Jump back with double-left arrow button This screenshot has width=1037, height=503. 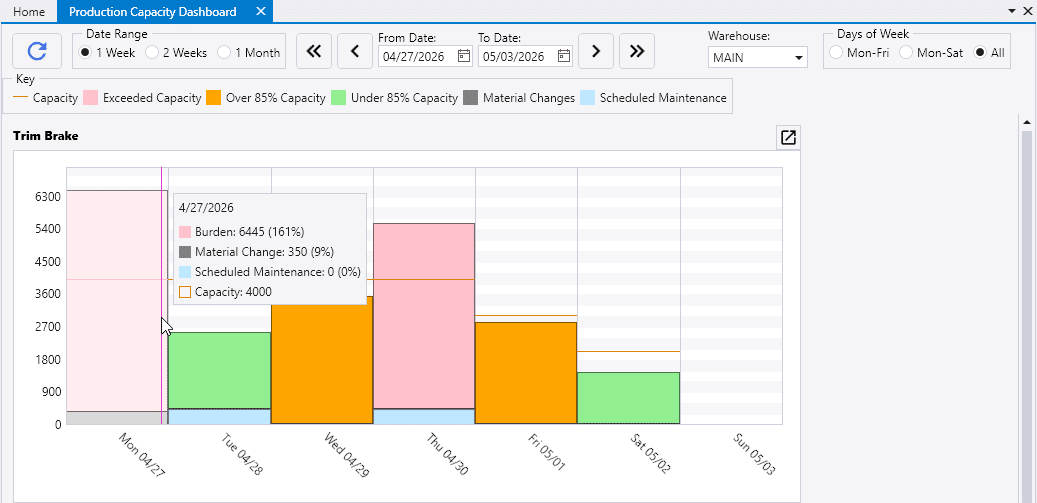[313, 50]
